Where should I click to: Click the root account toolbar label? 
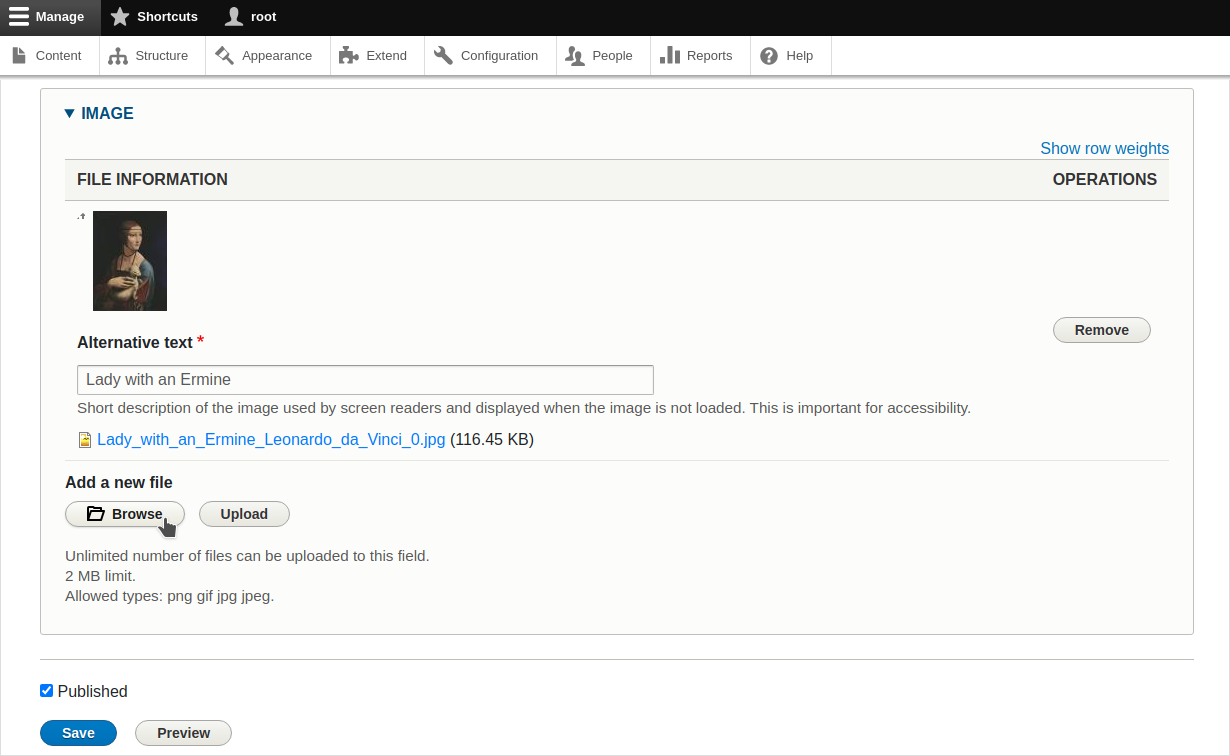[x=263, y=17]
